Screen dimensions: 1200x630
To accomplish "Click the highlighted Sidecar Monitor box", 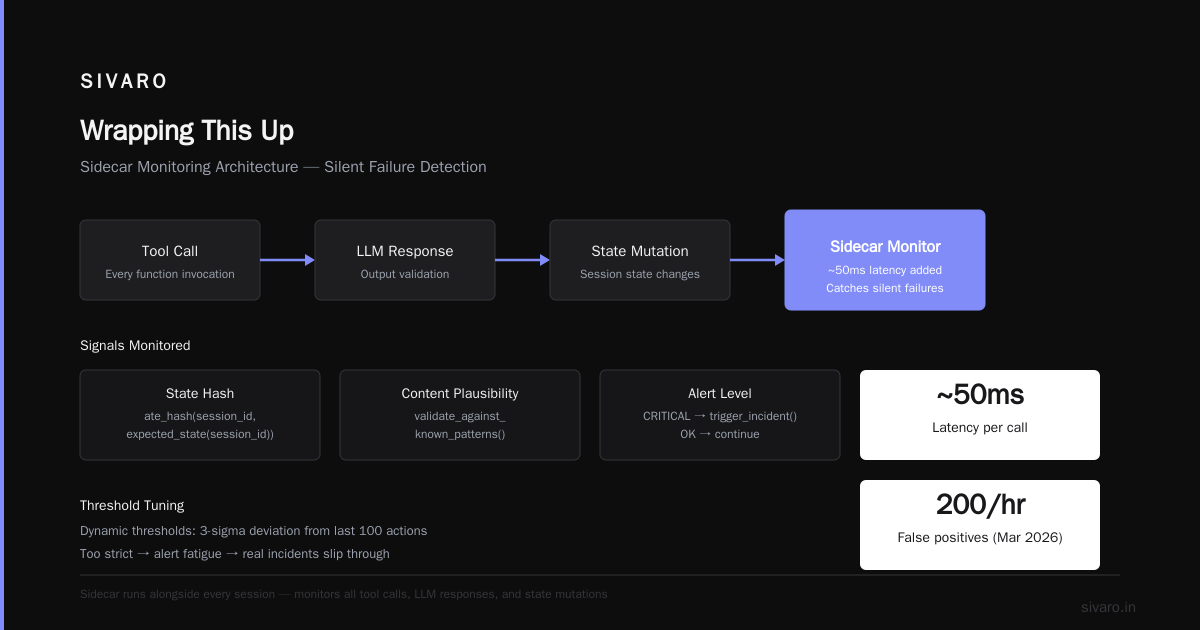I will coord(885,260).
